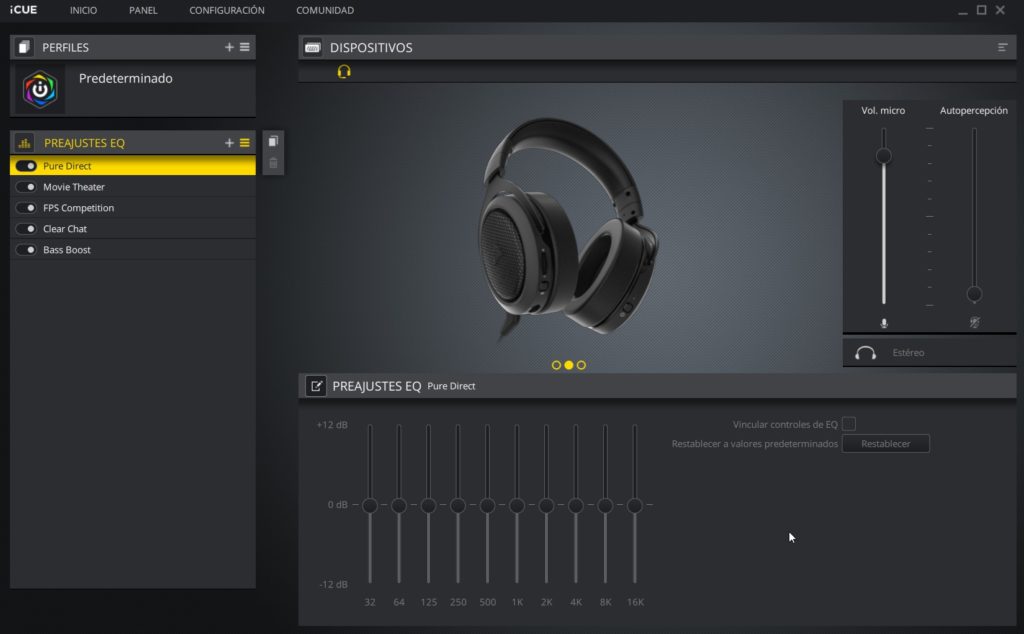This screenshot has width=1024, height=634.
Task: Adjust the Autopercepción slider
Action: pyautogui.click(x=974, y=294)
